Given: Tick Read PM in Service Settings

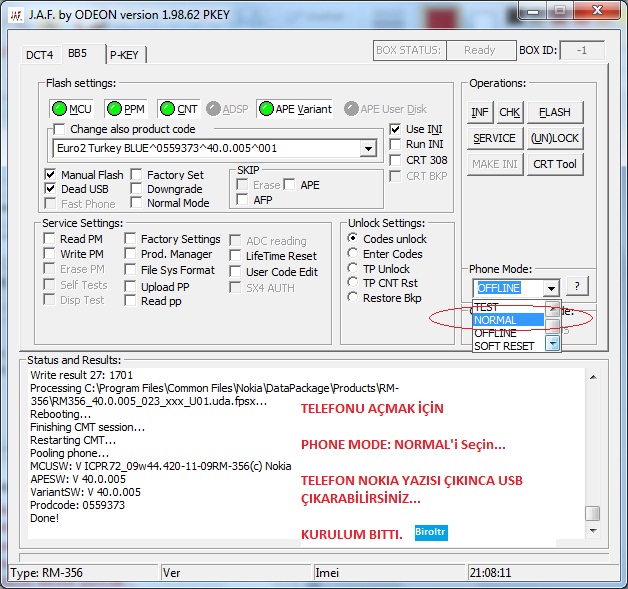Looking at the screenshot, I should (x=49, y=239).
